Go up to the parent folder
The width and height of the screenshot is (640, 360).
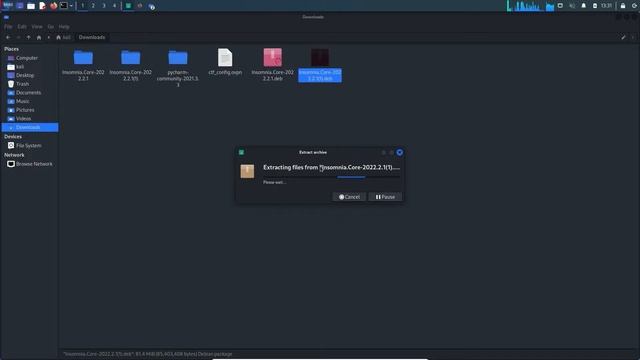point(29,37)
